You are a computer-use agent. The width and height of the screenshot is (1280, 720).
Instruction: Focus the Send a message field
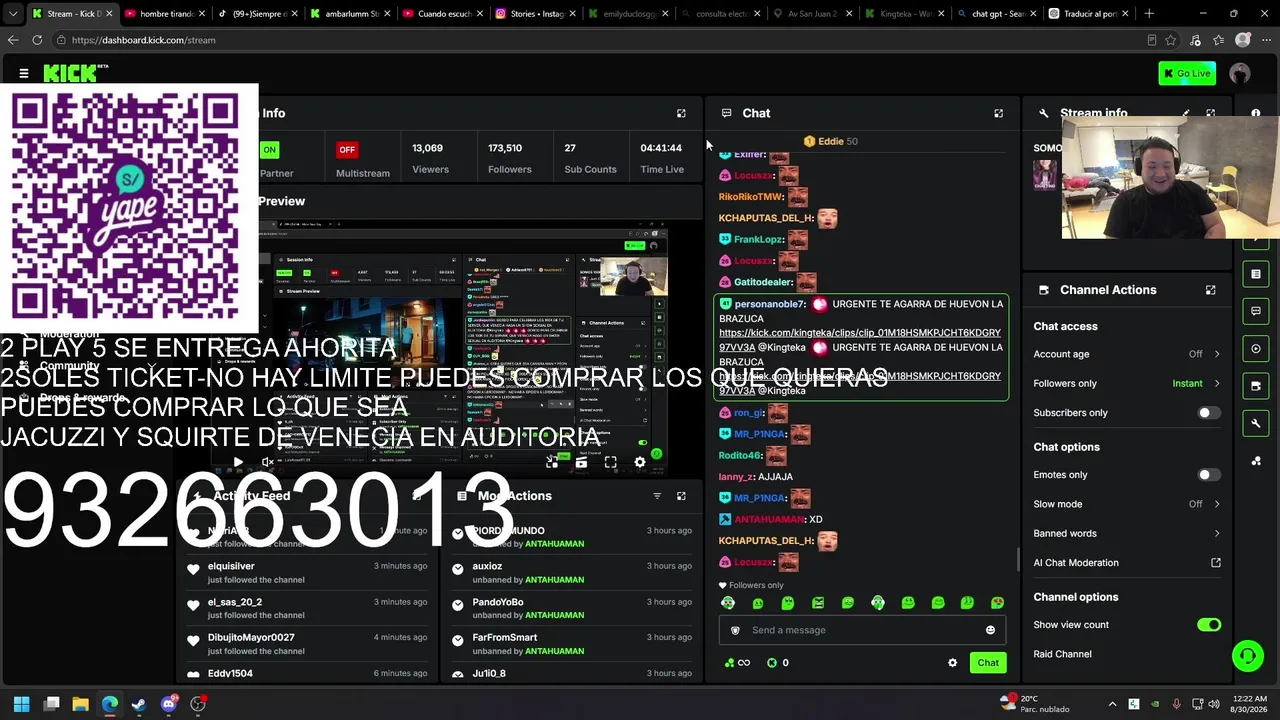[x=863, y=630]
